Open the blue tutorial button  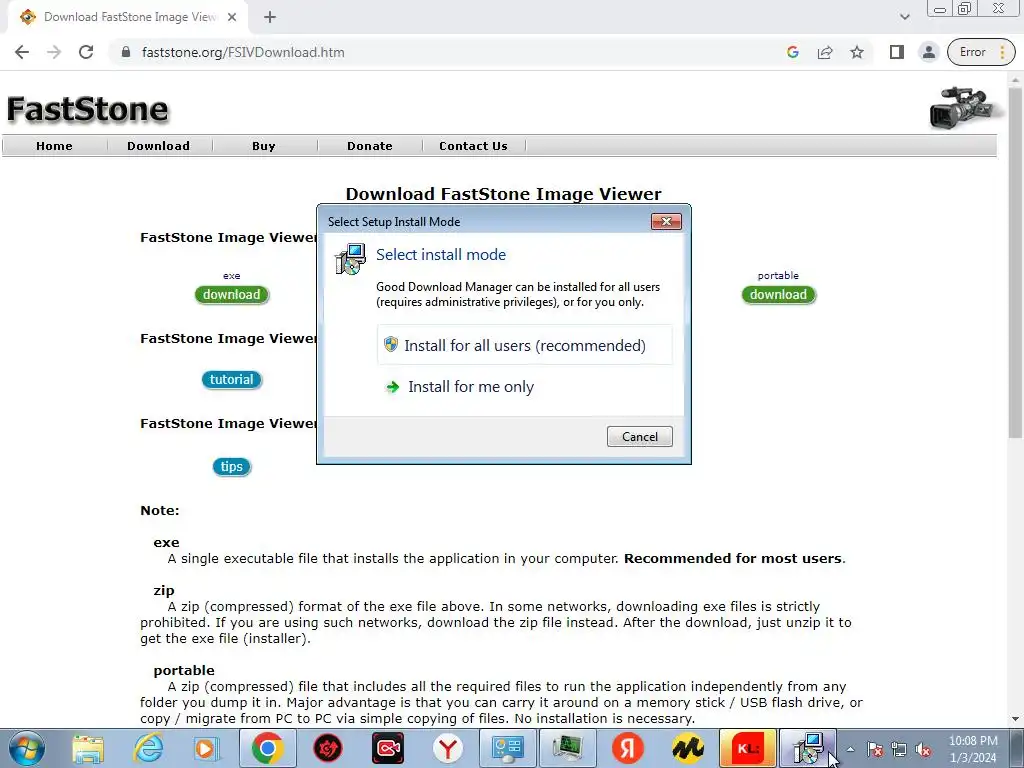pyautogui.click(x=231, y=379)
